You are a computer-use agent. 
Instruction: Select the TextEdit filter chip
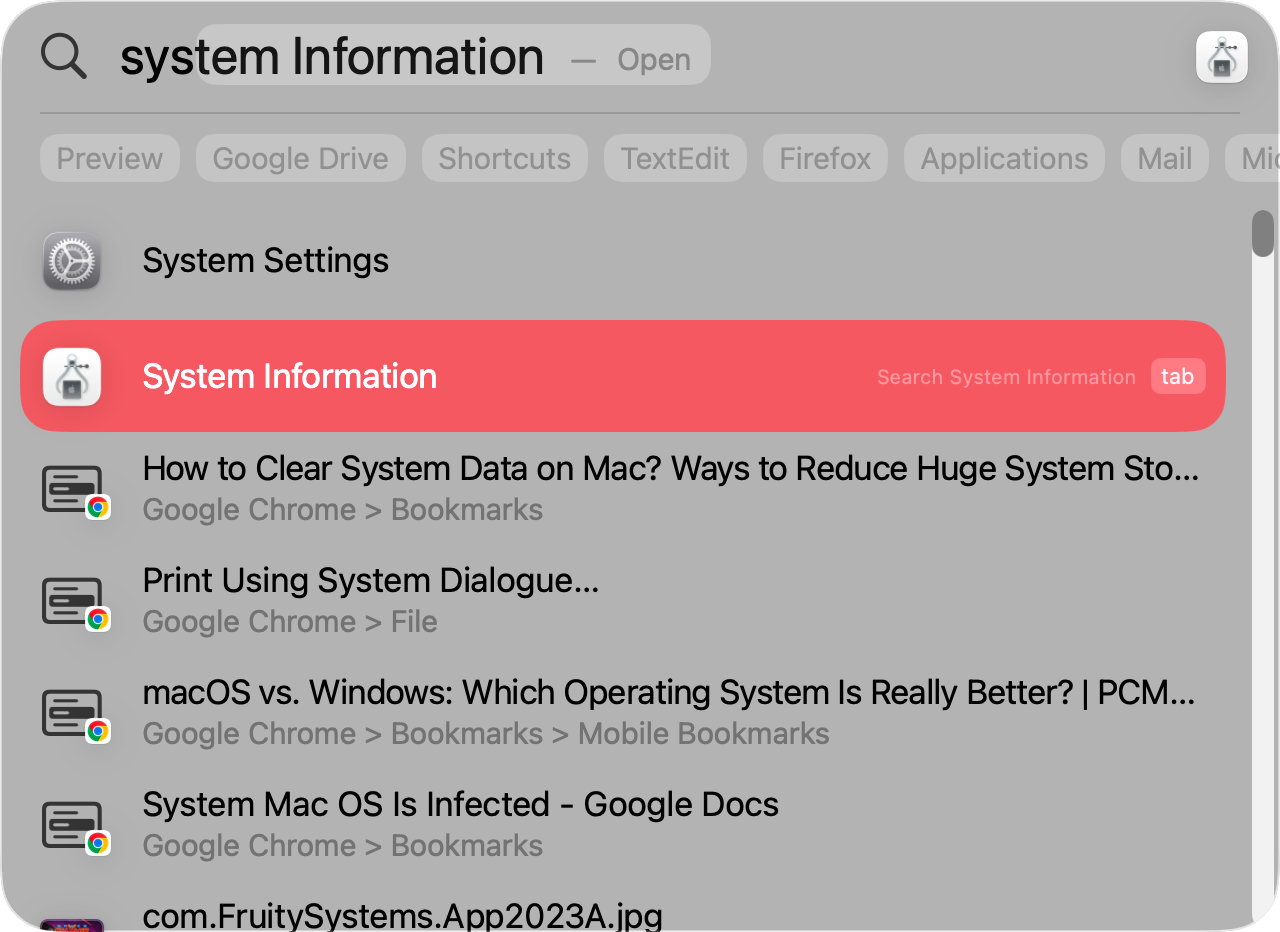coord(675,157)
